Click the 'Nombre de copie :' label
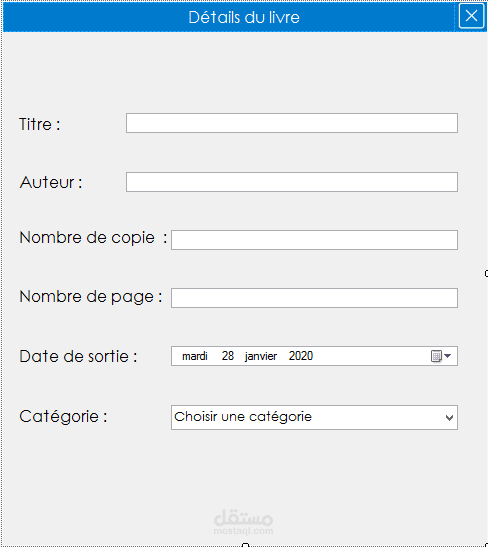Image resolution: width=488 pixels, height=547 pixels. pos(93,238)
